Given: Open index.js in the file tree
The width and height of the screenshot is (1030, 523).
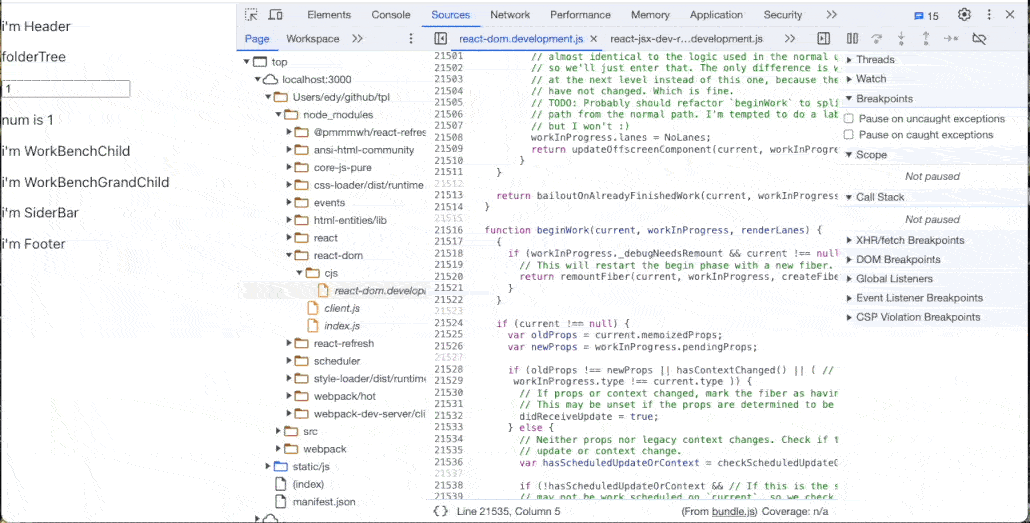Looking at the screenshot, I should [x=342, y=326].
